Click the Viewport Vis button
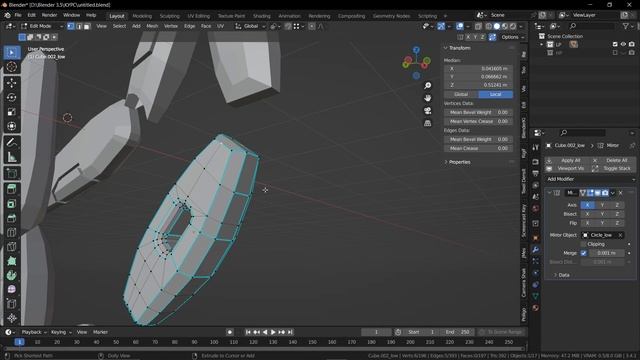Image resolution: width=640 pixels, height=360 pixels. coord(567,169)
